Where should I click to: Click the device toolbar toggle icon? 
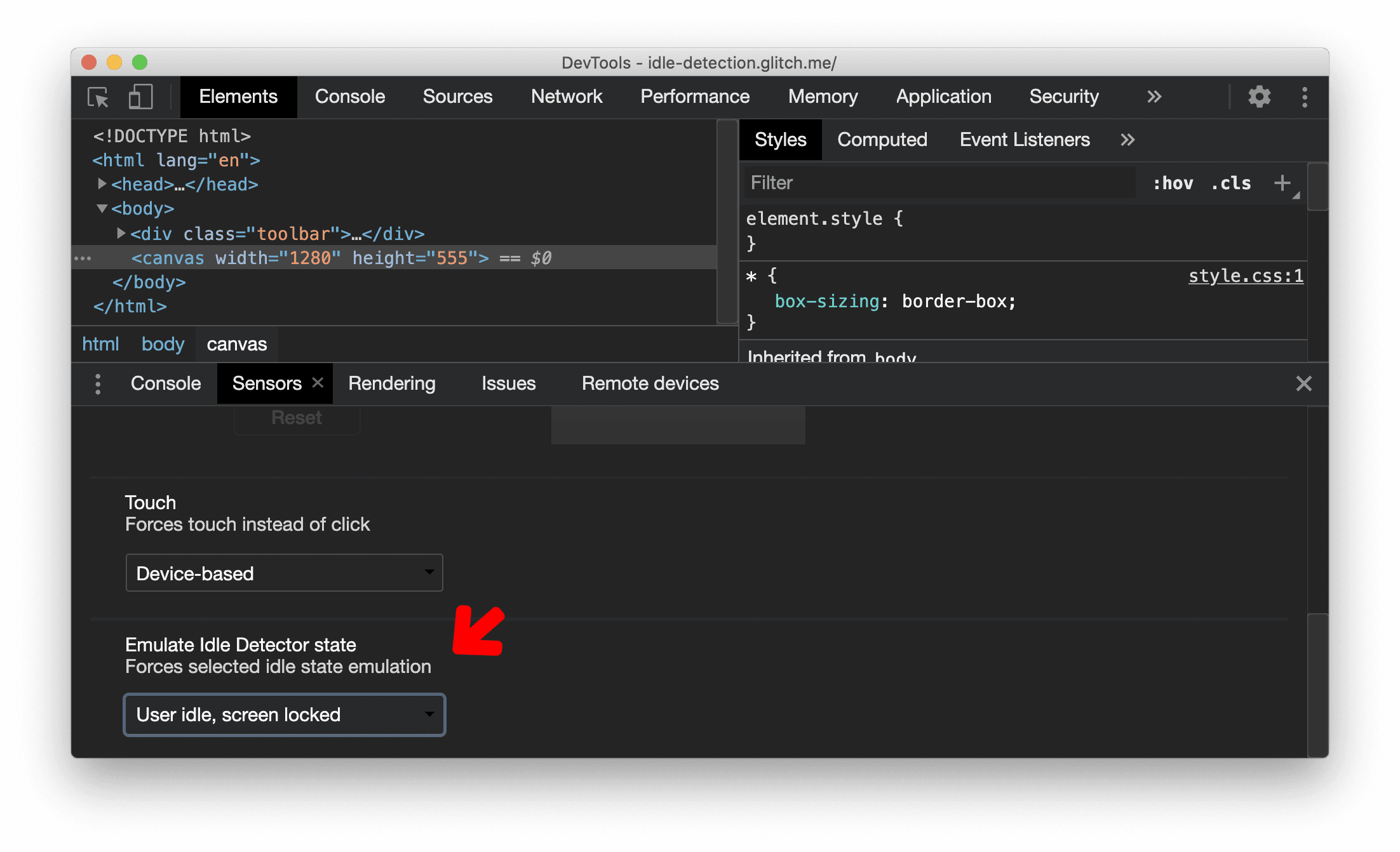tap(140, 97)
